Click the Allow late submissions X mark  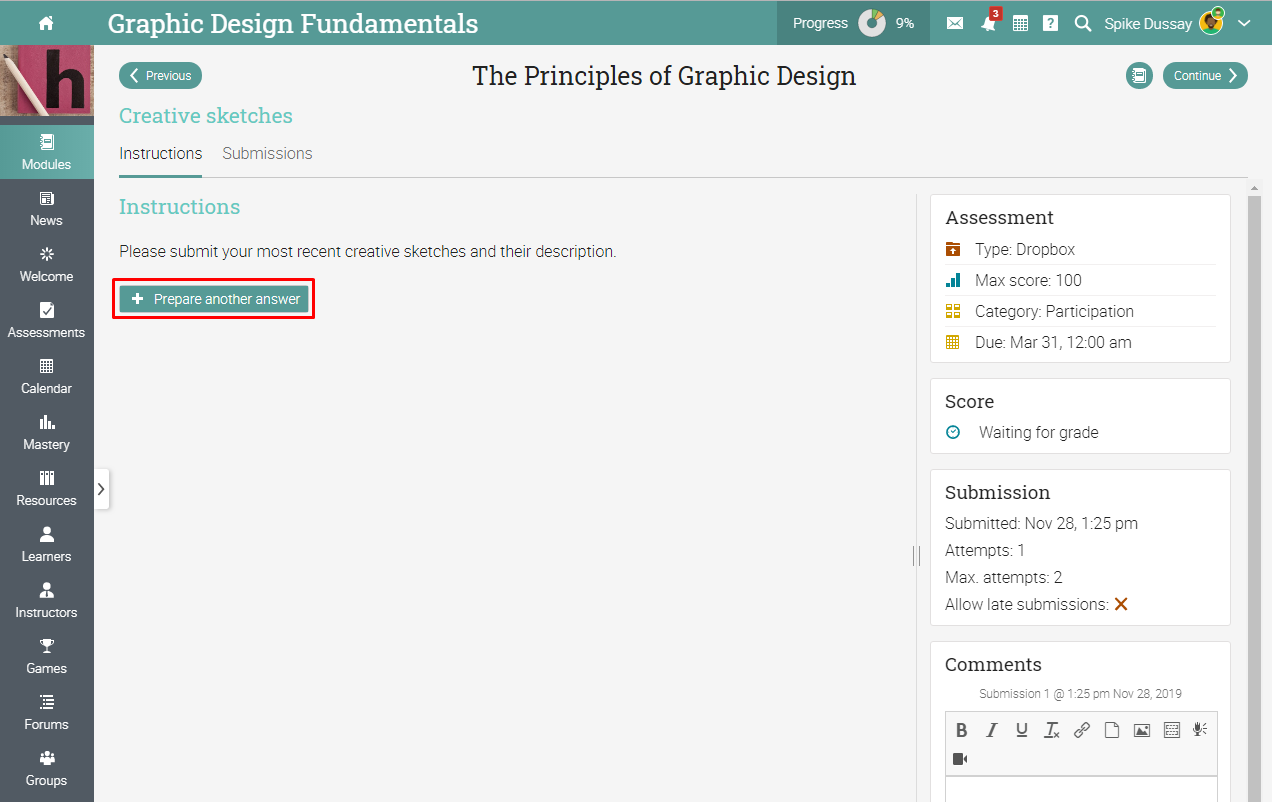(x=1121, y=604)
